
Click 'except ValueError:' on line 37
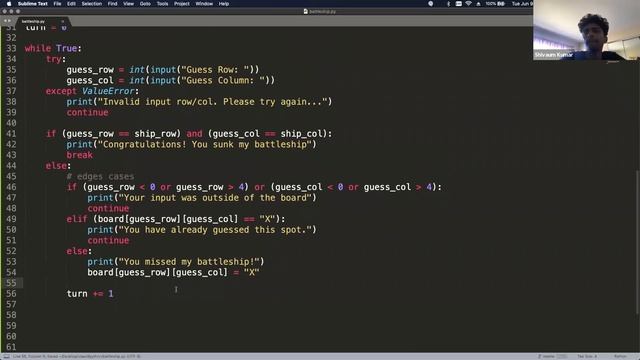pyautogui.click(x=92, y=91)
